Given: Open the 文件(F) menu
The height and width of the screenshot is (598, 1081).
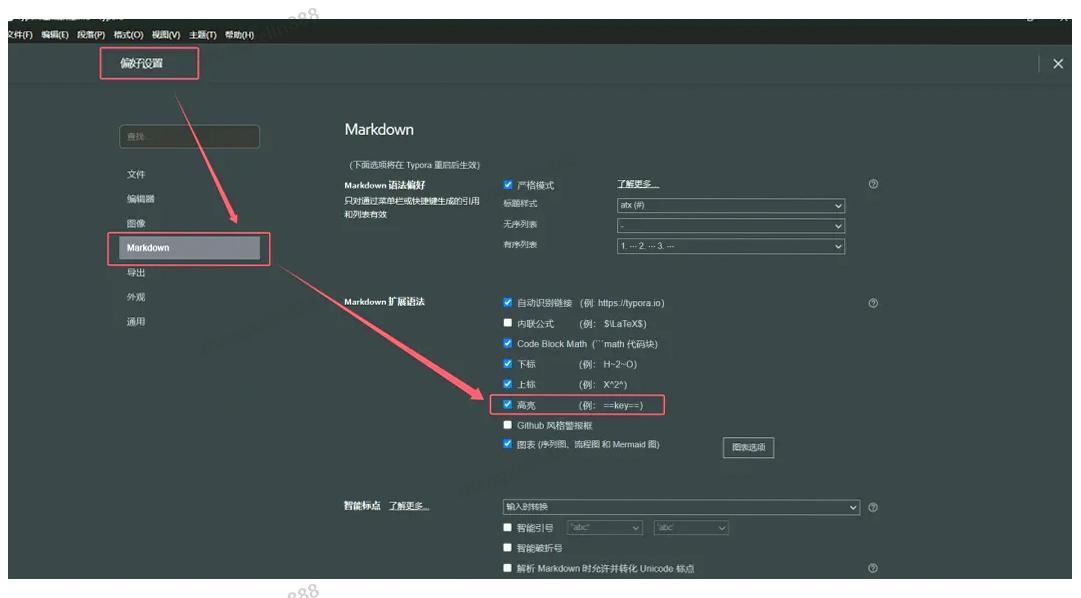Looking at the screenshot, I should click(x=20, y=34).
